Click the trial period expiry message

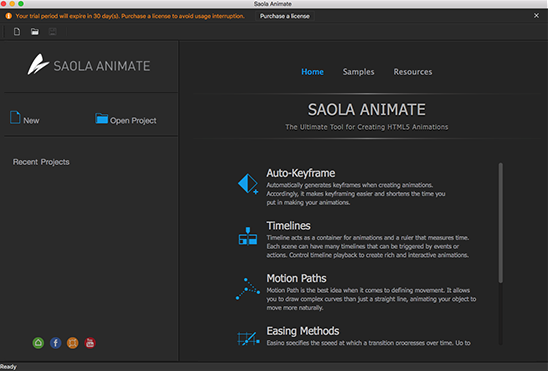130,16
